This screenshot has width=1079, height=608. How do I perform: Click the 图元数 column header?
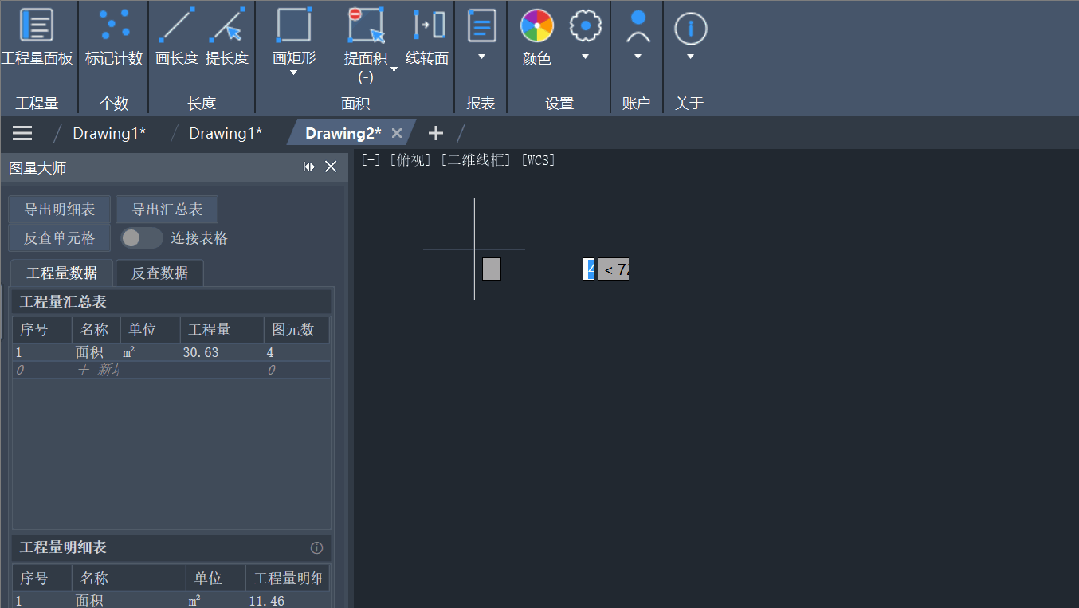(x=297, y=329)
